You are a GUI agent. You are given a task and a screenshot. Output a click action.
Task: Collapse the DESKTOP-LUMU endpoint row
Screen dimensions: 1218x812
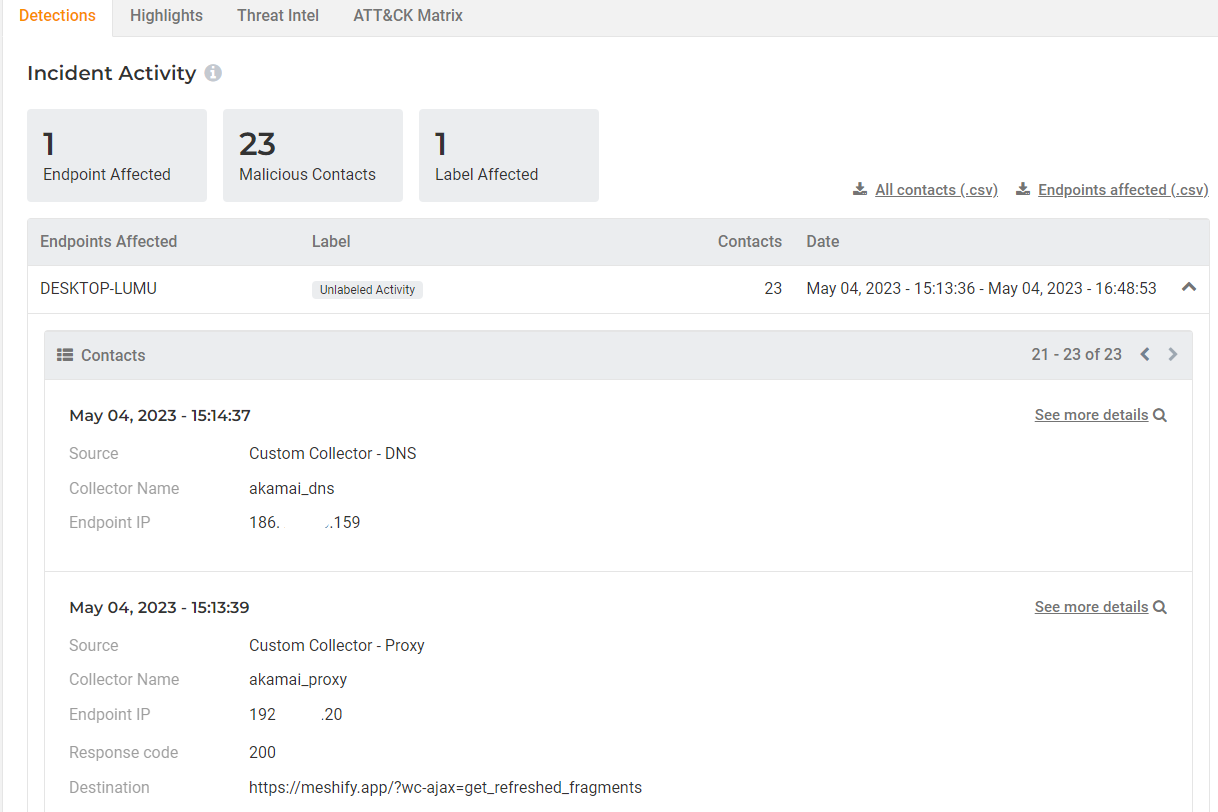click(x=1188, y=287)
